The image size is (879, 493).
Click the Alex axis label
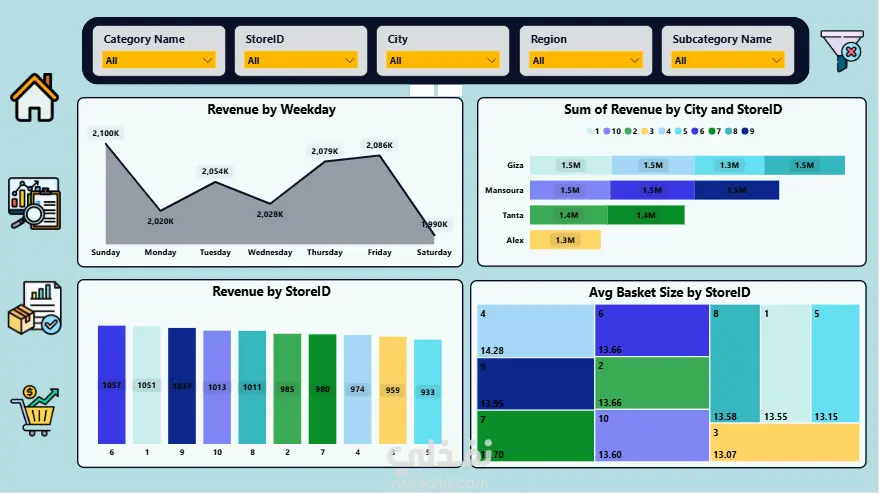515,240
